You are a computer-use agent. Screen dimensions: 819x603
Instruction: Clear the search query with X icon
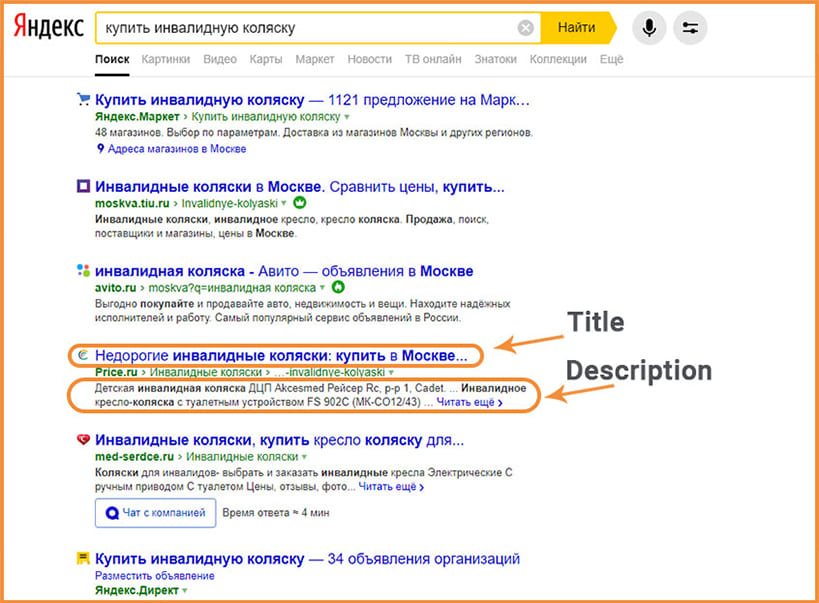coord(525,28)
